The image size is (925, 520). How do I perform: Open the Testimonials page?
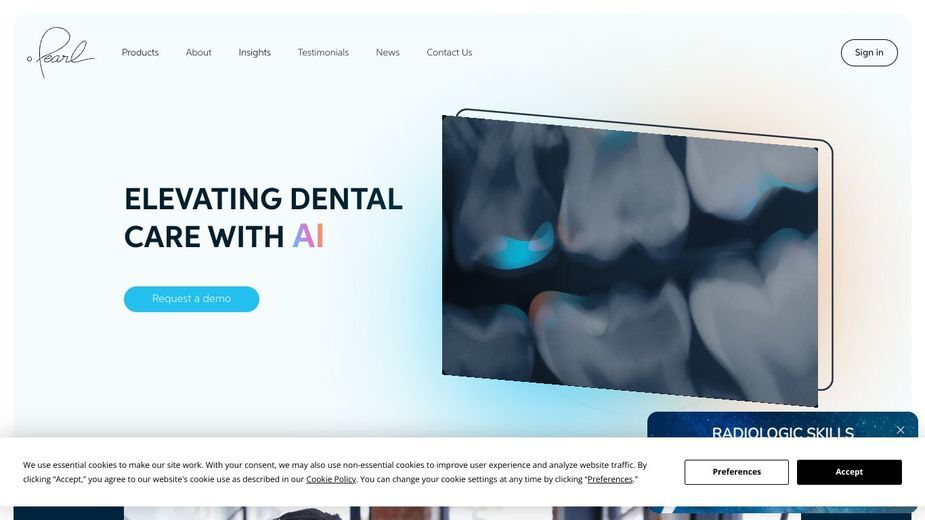323,53
